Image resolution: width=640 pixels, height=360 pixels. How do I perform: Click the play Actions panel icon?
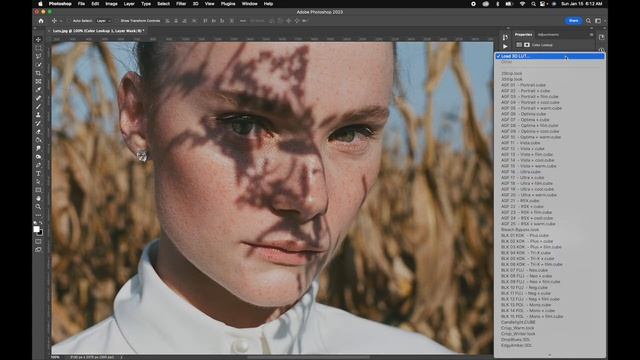[x=505, y=46]
